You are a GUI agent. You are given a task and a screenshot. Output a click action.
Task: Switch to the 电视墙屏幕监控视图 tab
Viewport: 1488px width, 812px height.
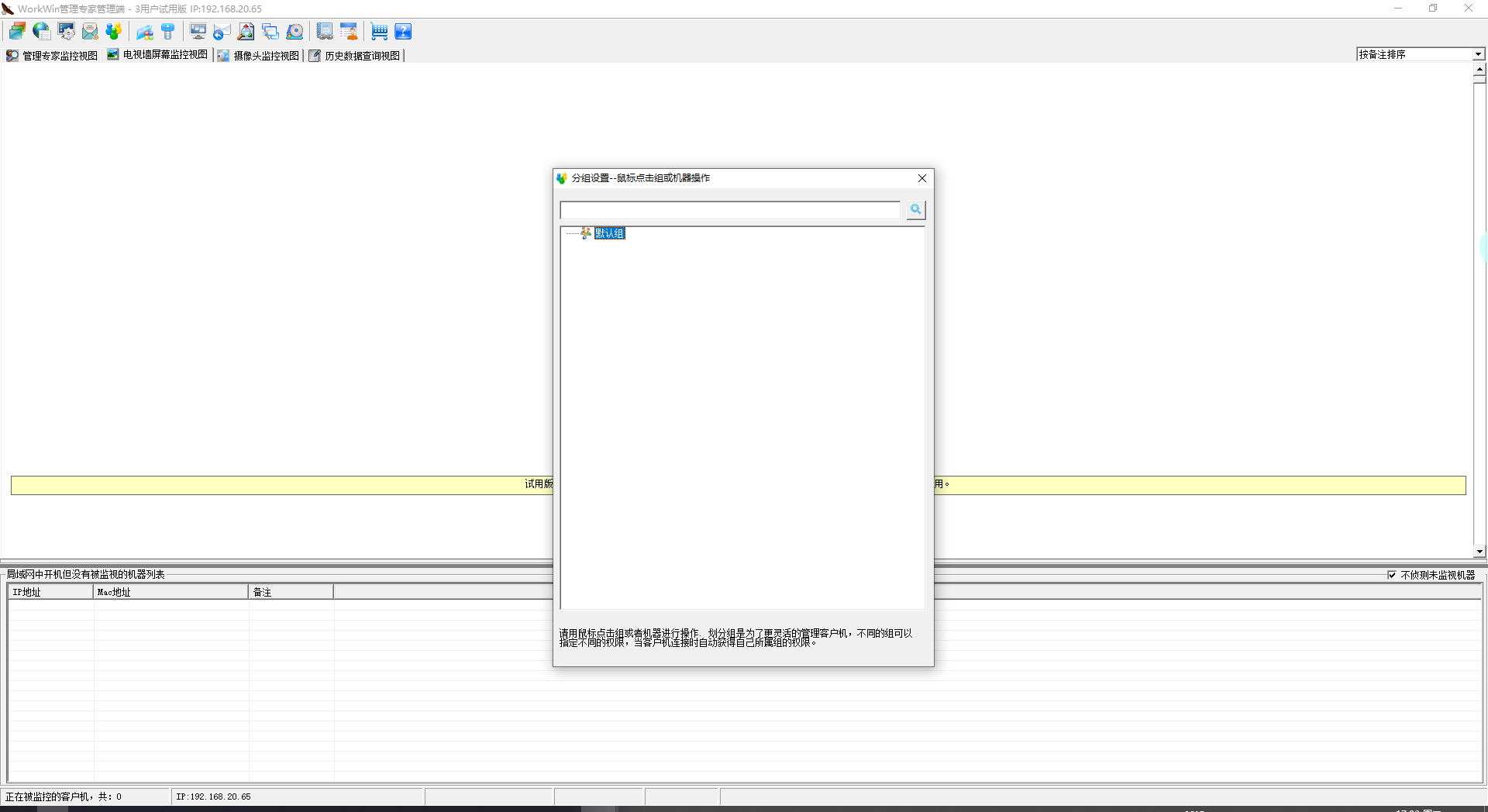pos(157,55)
